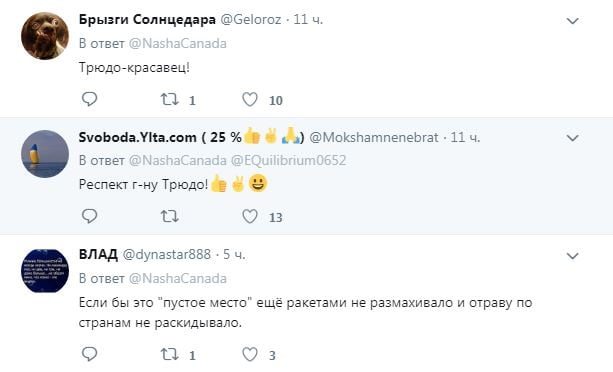
Task: Open chevron menu on Svoboda.Ylta.com tweet
Action: (572, 138)
